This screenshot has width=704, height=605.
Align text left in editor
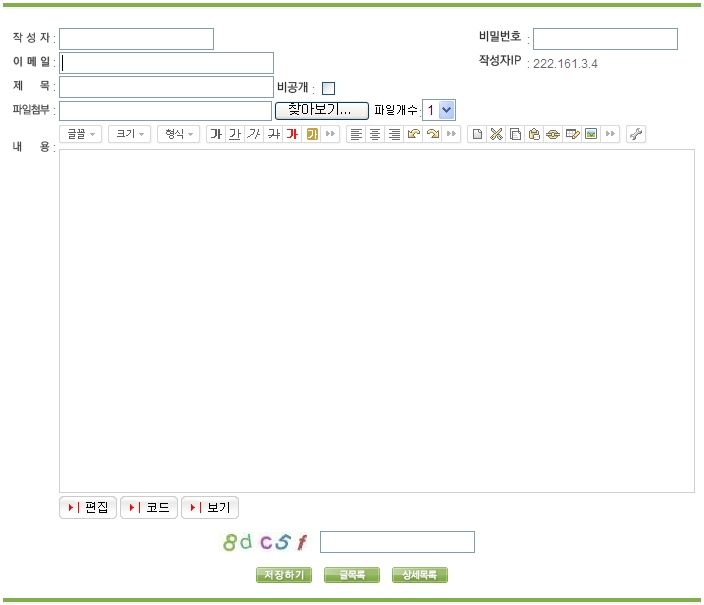356,134
